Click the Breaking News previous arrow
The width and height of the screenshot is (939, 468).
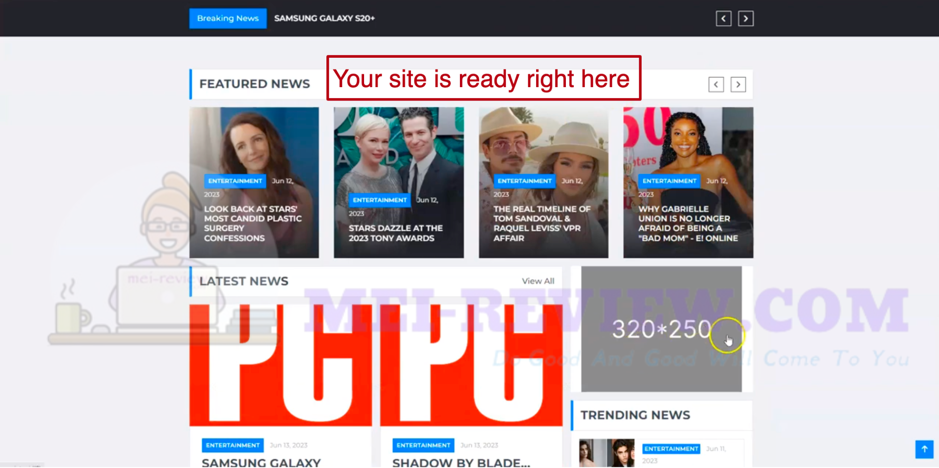coord(723,19)
